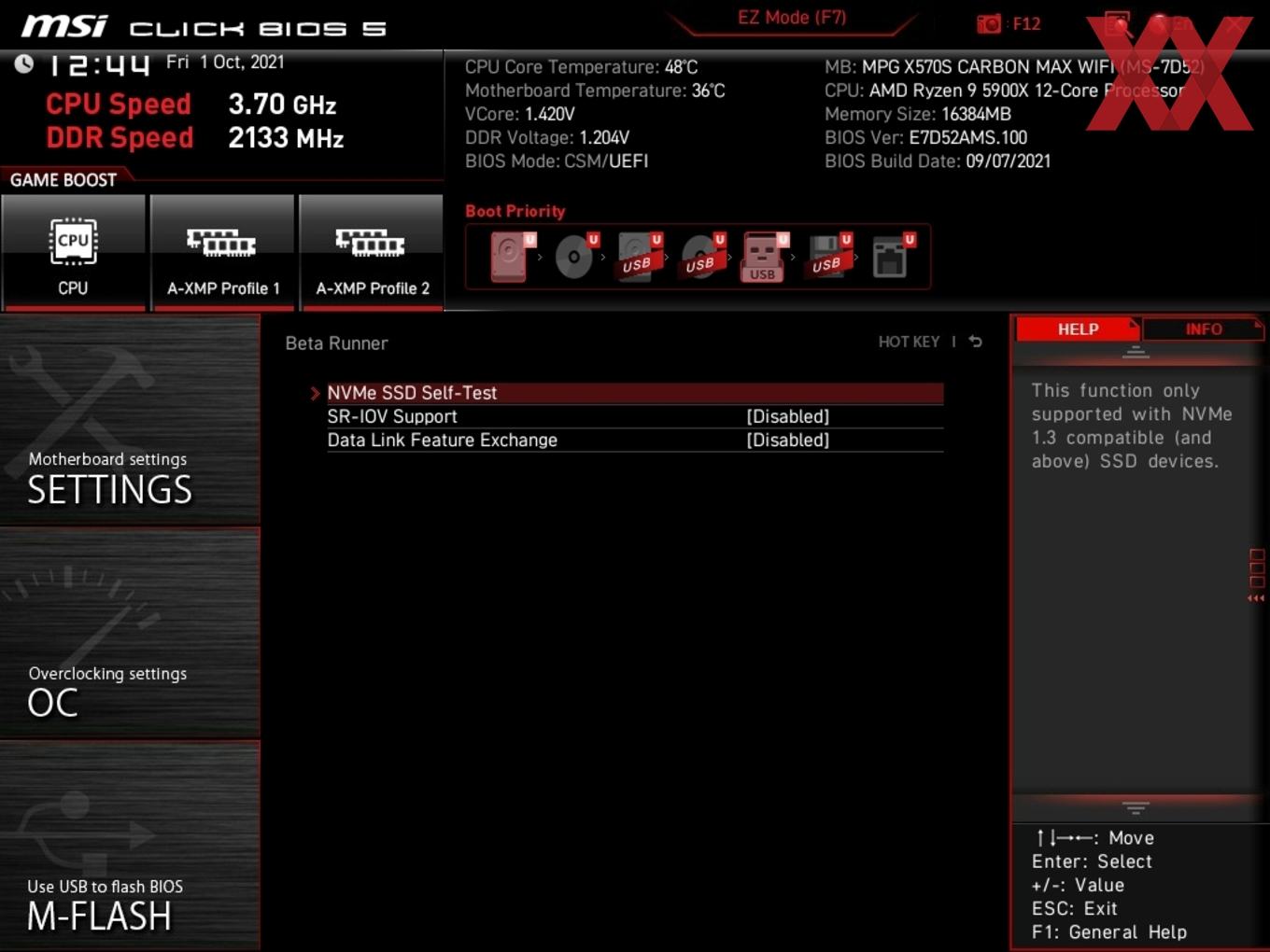Toggle A-XMP Profile 1
Image resolution: width=1270 pixels, height=952 pixels.
pos(222,252)
